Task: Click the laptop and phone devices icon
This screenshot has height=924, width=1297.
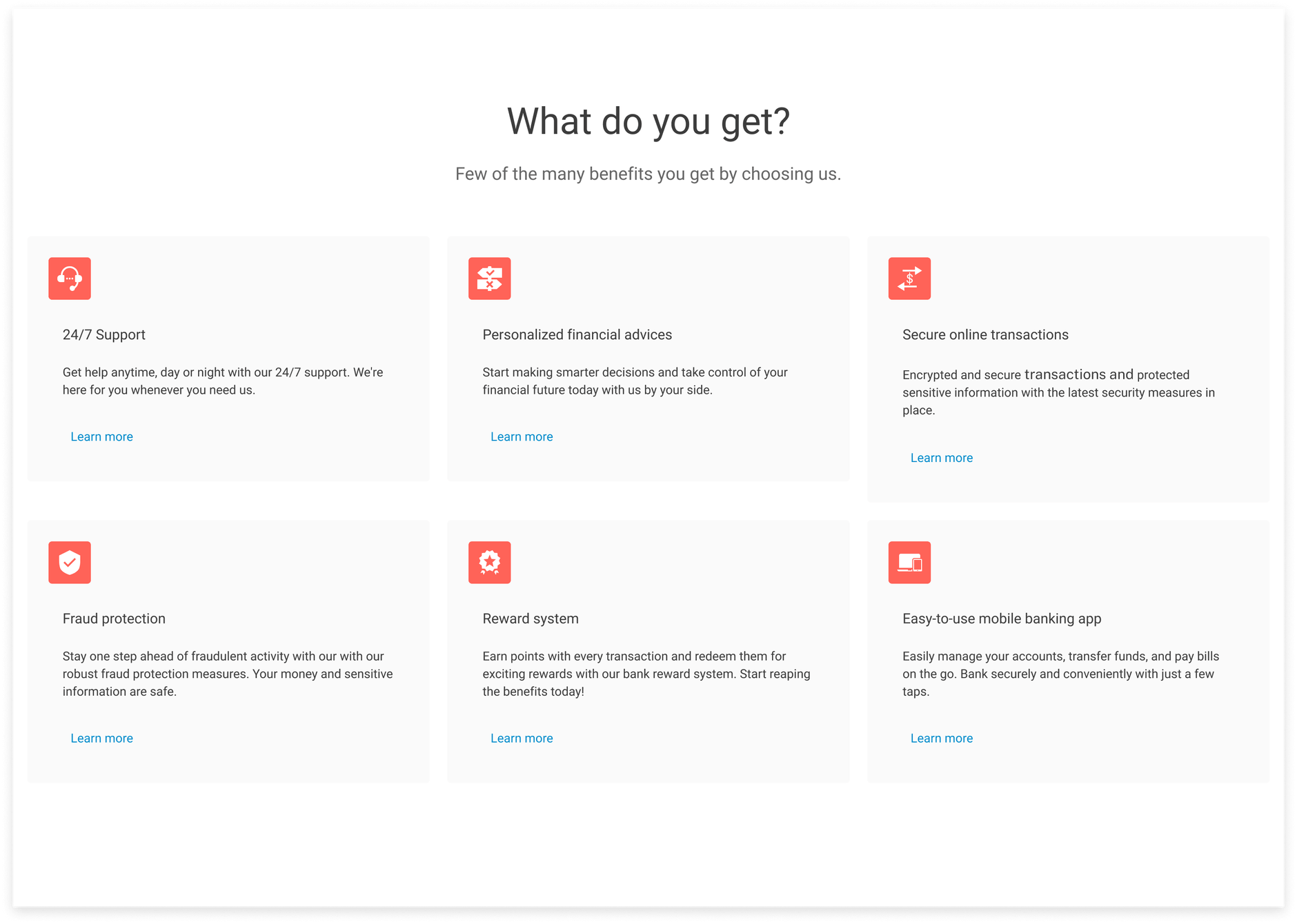Action: 909,563
